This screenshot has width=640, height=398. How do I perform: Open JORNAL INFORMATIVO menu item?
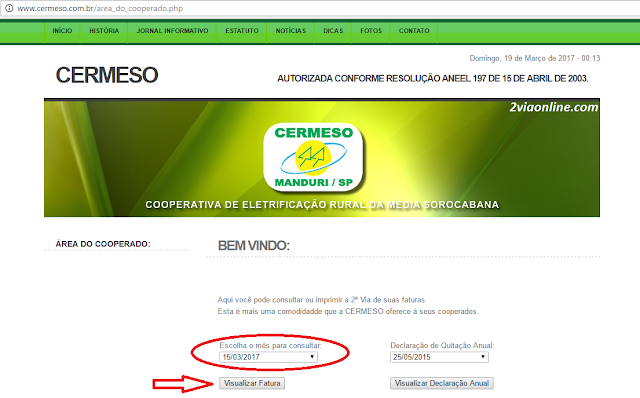tap(172, 31)
